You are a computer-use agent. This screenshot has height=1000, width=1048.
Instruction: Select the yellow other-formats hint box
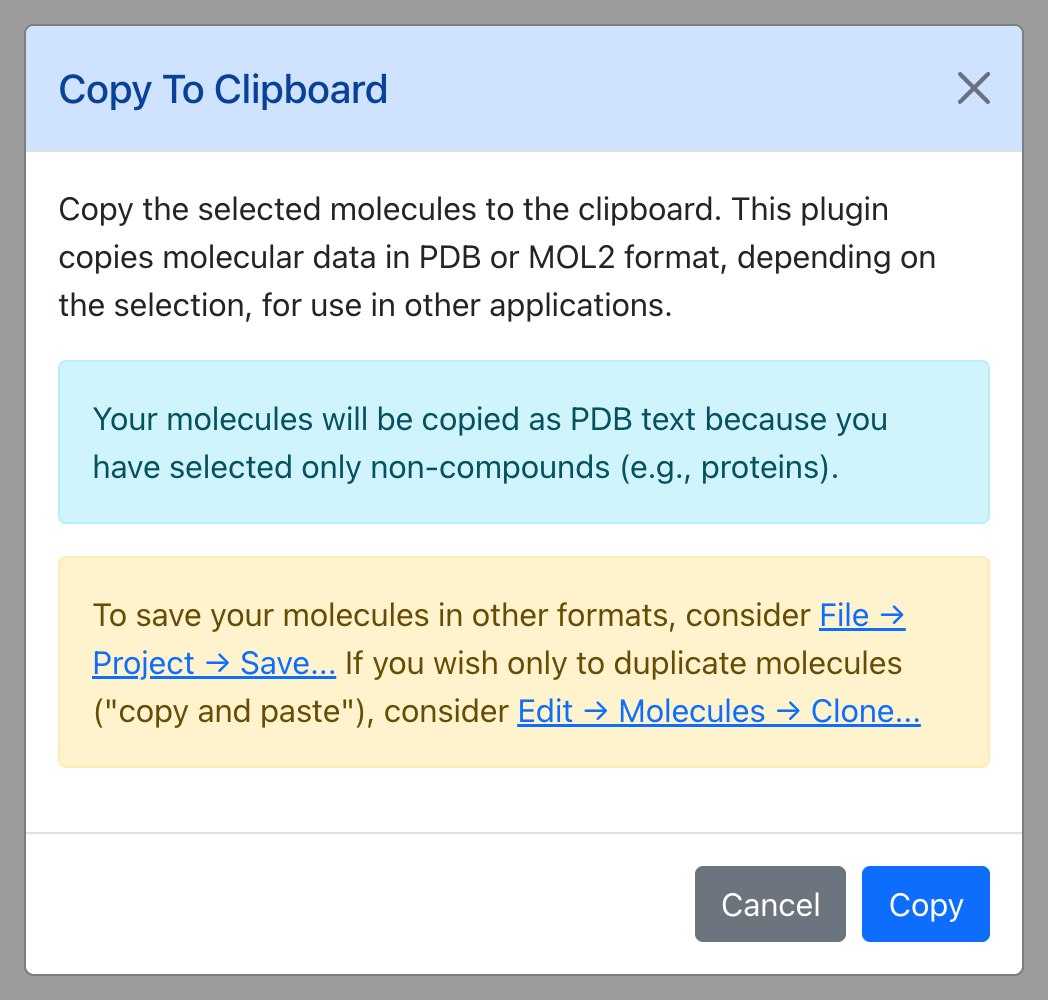coord(524,662)
